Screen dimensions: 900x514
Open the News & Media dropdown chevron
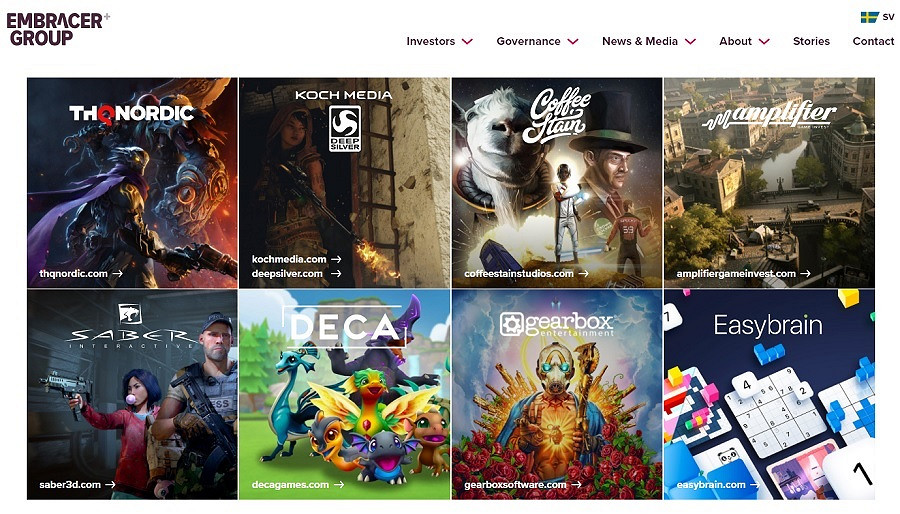[x=690, y=41]
